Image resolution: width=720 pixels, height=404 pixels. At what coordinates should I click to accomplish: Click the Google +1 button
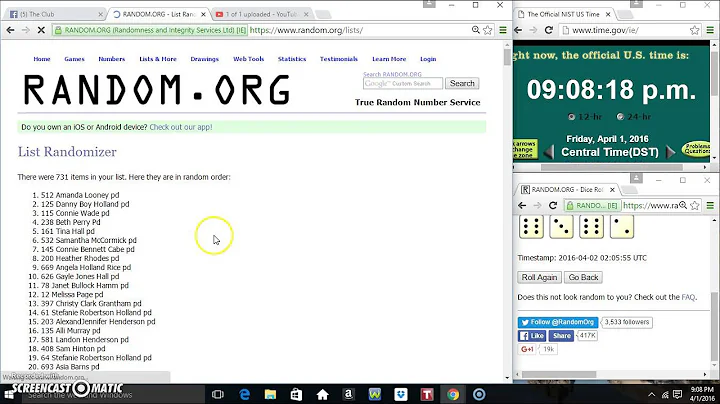tap(528, 349)
